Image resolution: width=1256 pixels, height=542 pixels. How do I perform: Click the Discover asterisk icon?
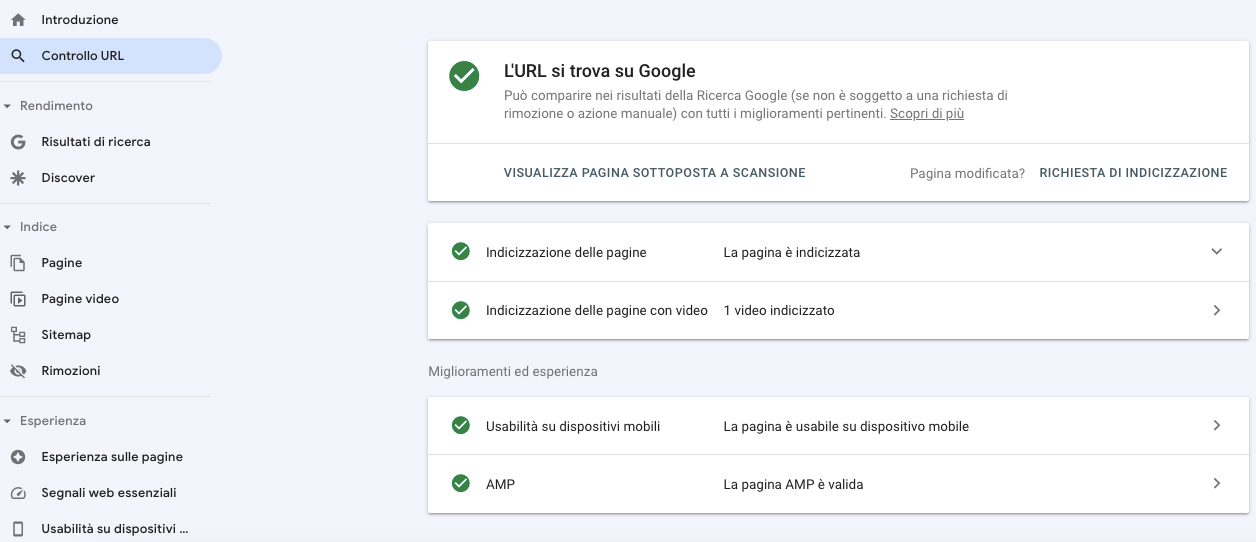click(18, 178)
